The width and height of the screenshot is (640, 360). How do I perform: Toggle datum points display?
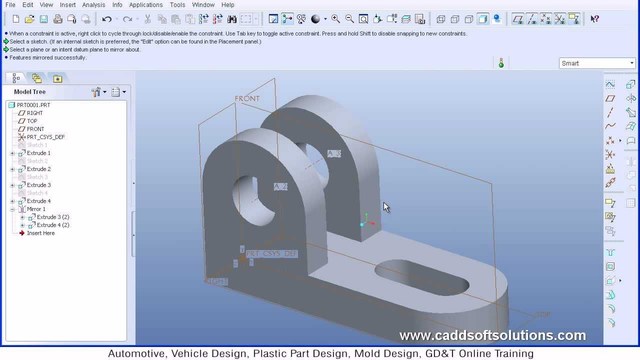tap(546, 19)
